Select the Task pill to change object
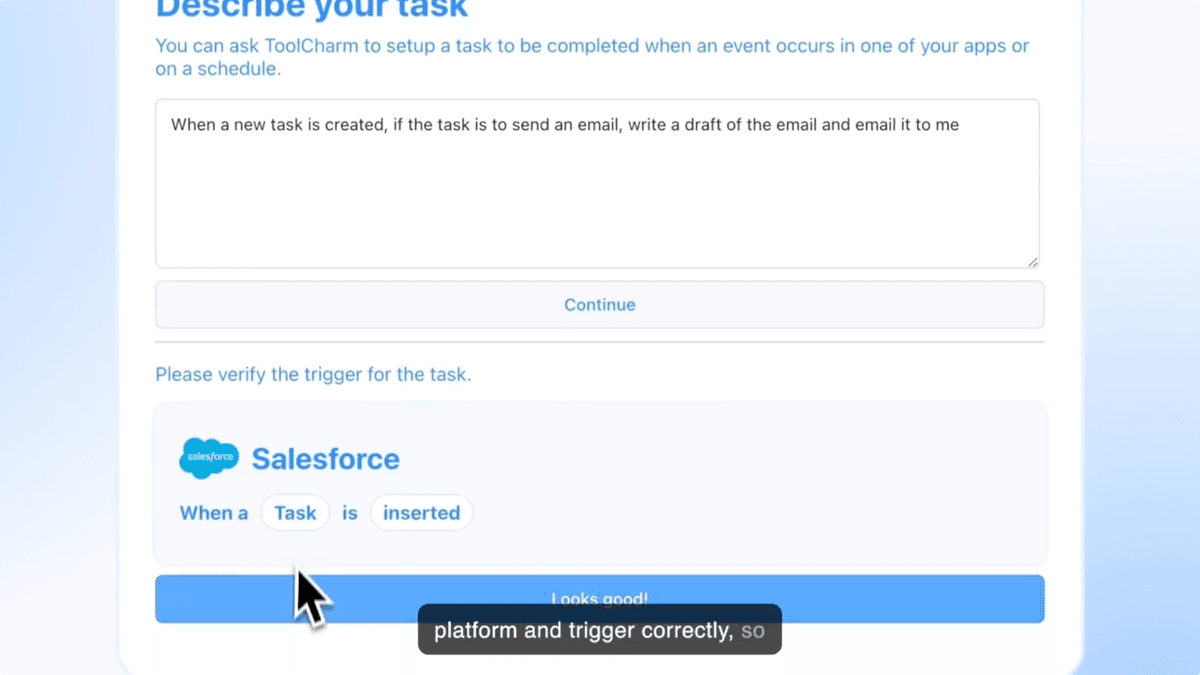The image size is (1200, 675). coord(295,512)
